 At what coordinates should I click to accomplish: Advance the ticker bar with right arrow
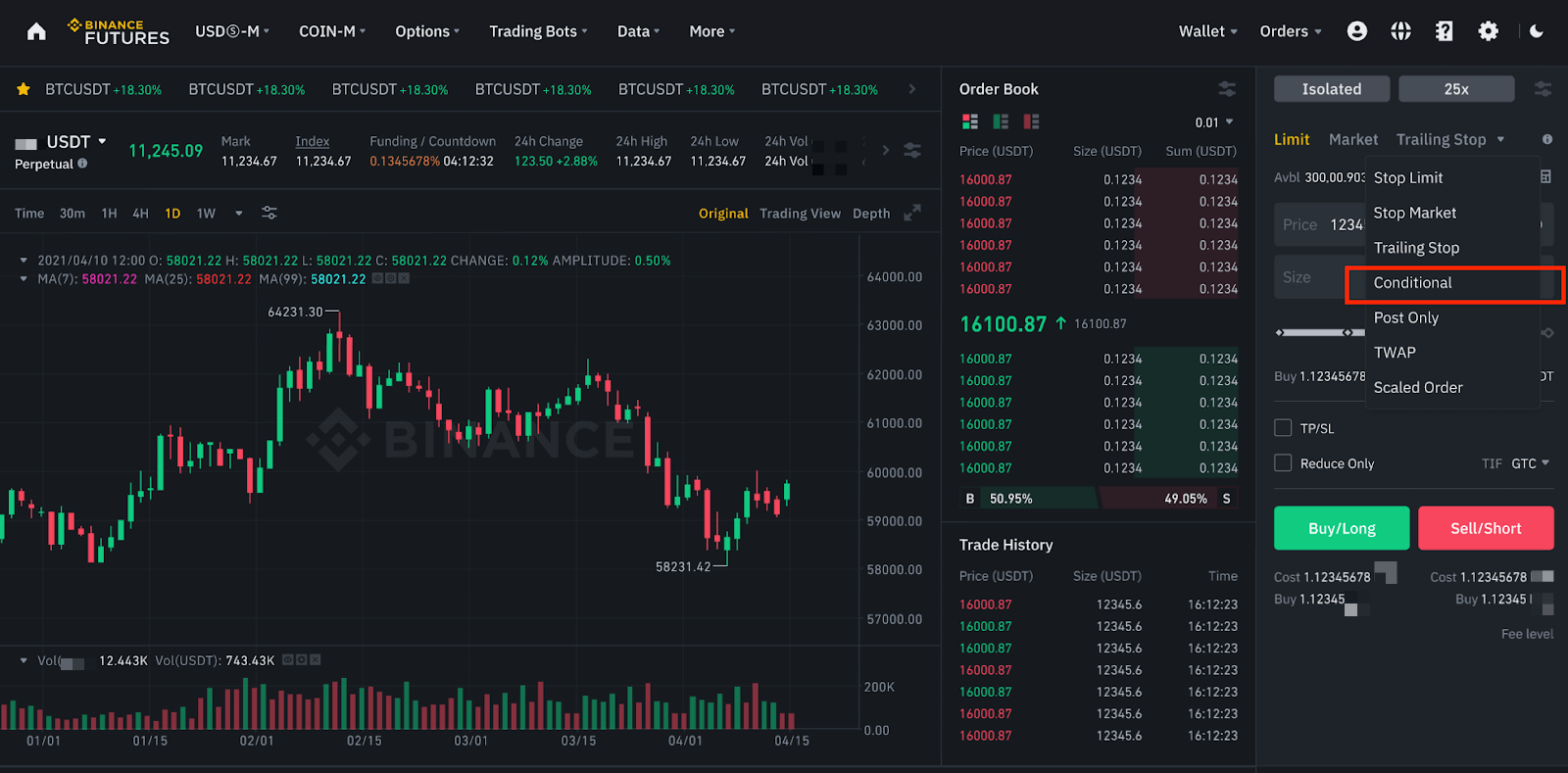point(912,89)
